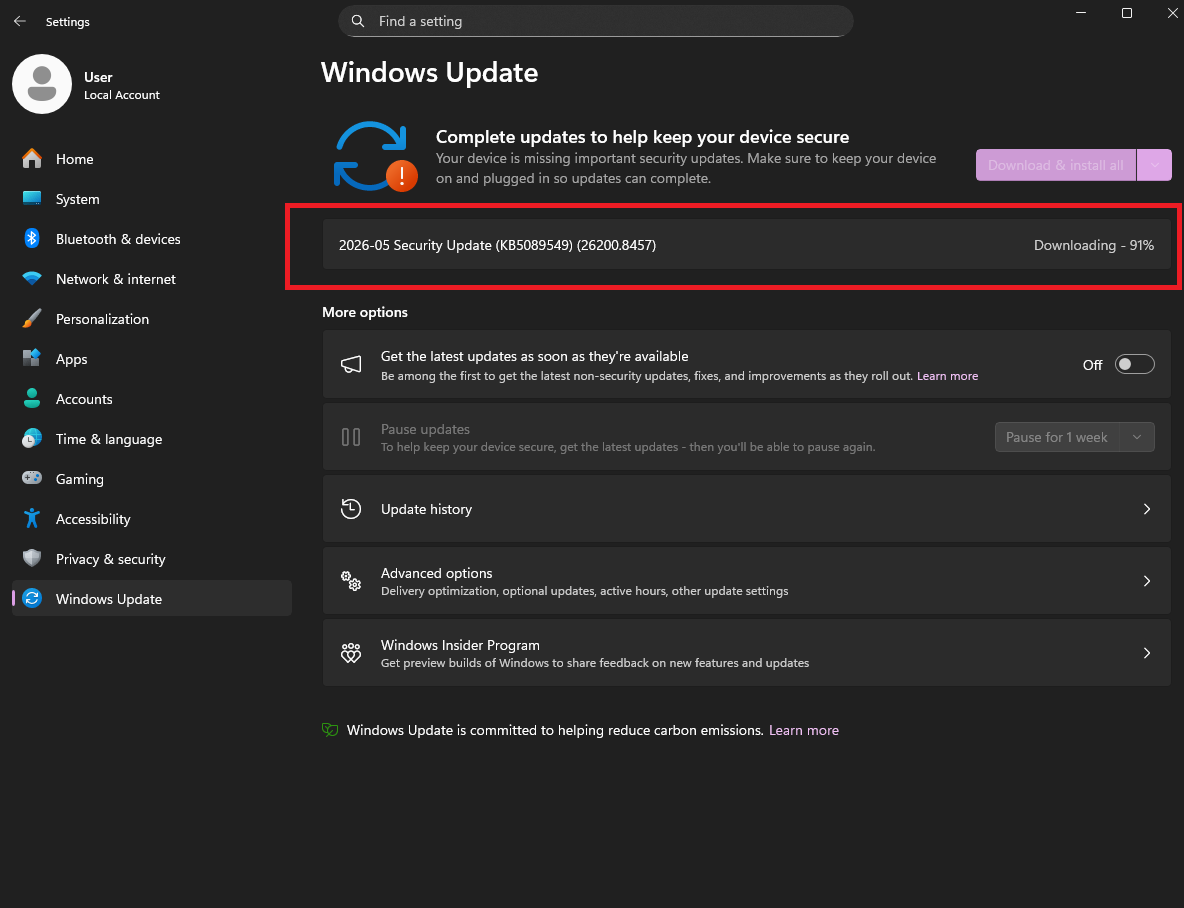
Task: Open Time & language settings label
Action: [x=109, y=439]
